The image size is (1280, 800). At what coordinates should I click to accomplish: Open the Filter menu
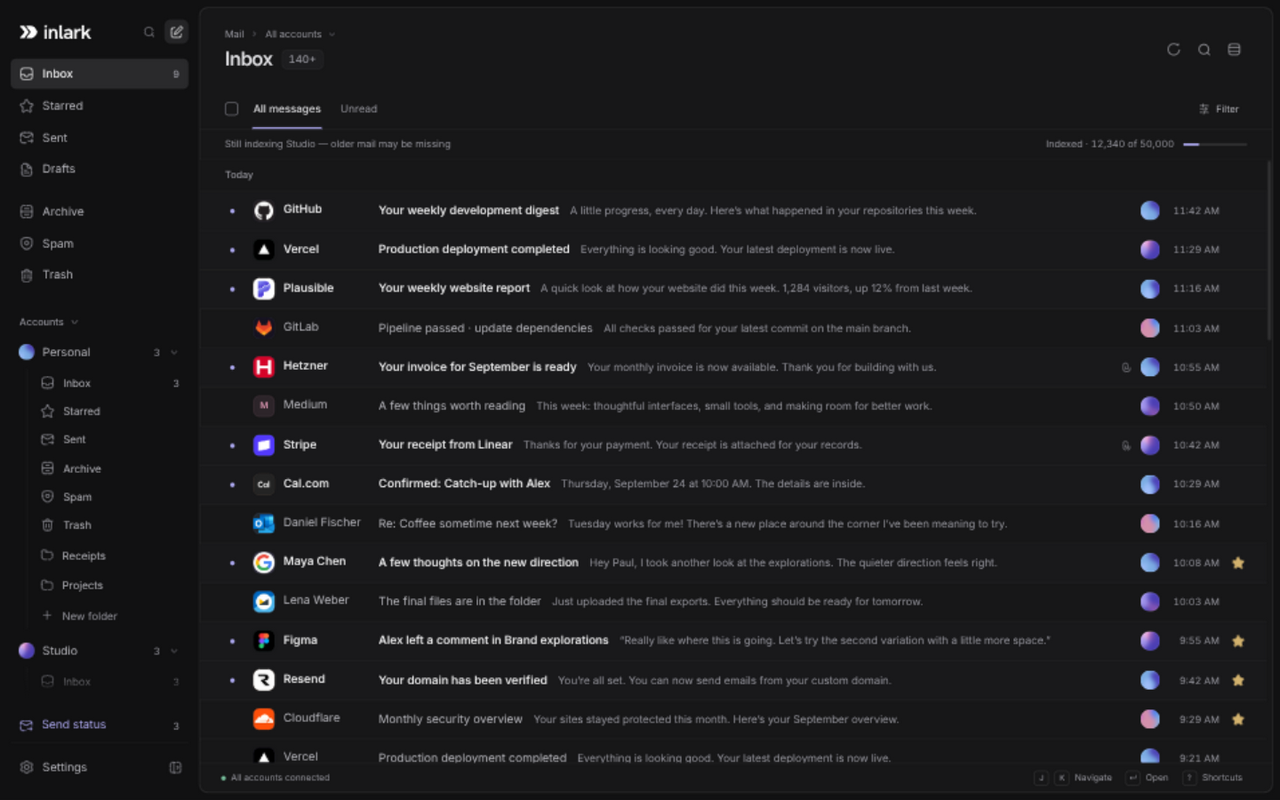[x=1219, y=109]
